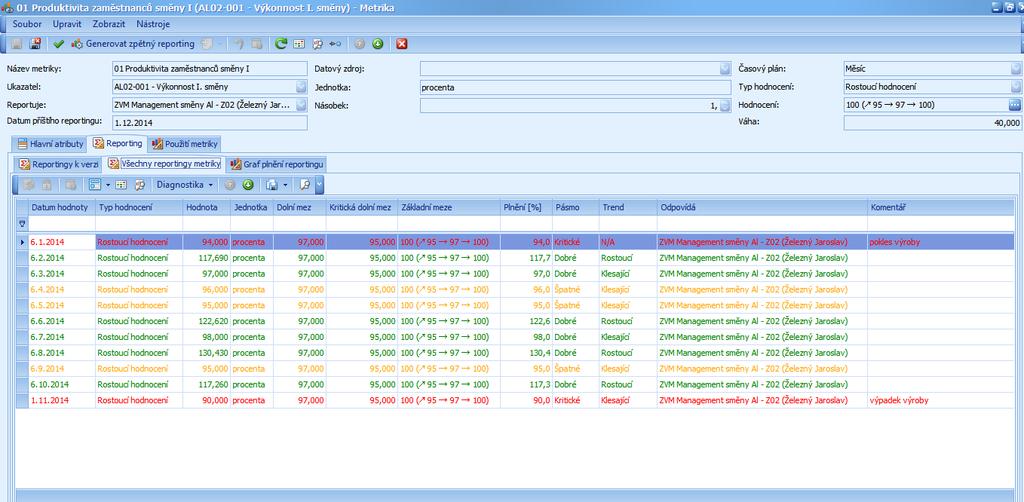Image resolution: width=1024 pixels, height=502 pixels.
Task: Open the Graf plnění reportingu subtab
Action: pos(276,164)
